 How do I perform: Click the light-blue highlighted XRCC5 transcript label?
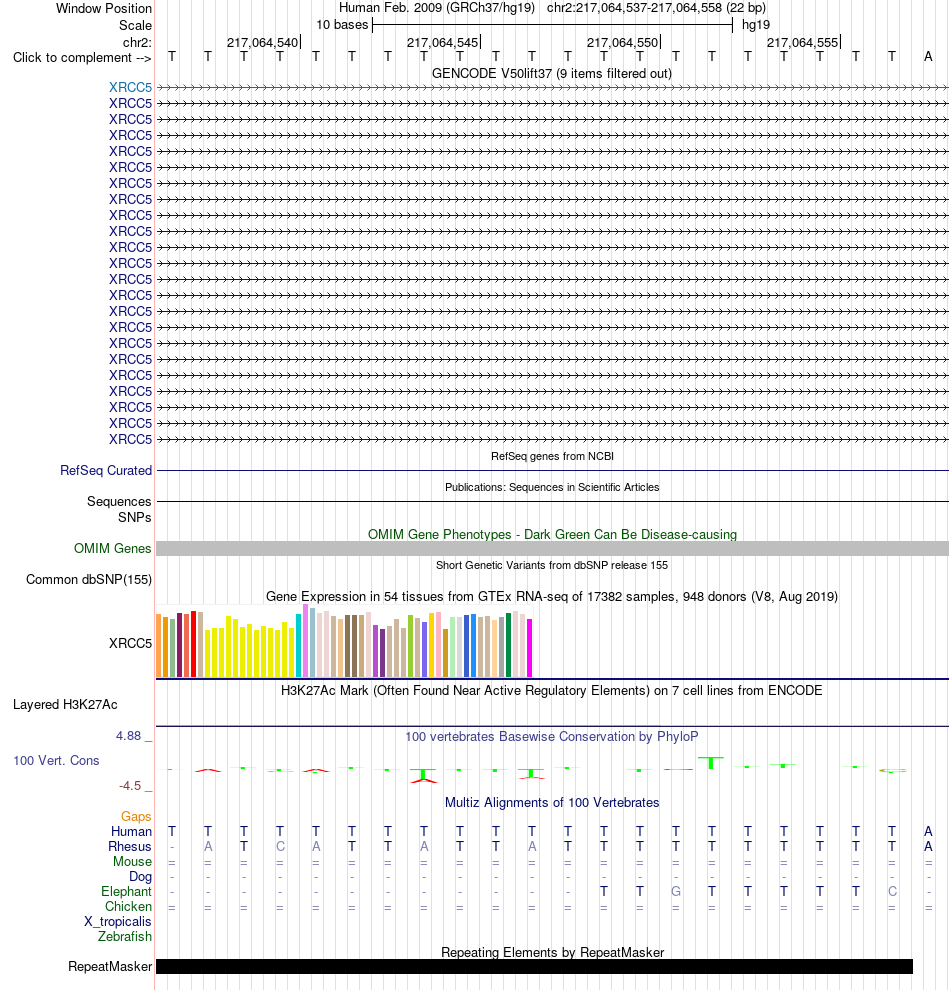130,87
